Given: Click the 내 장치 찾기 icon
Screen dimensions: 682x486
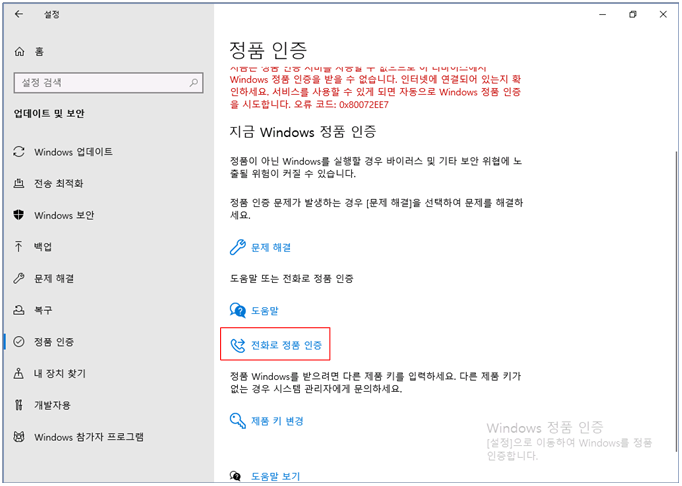Looking at the screenshot, I should pyautogui.click(x=19, y=373).
